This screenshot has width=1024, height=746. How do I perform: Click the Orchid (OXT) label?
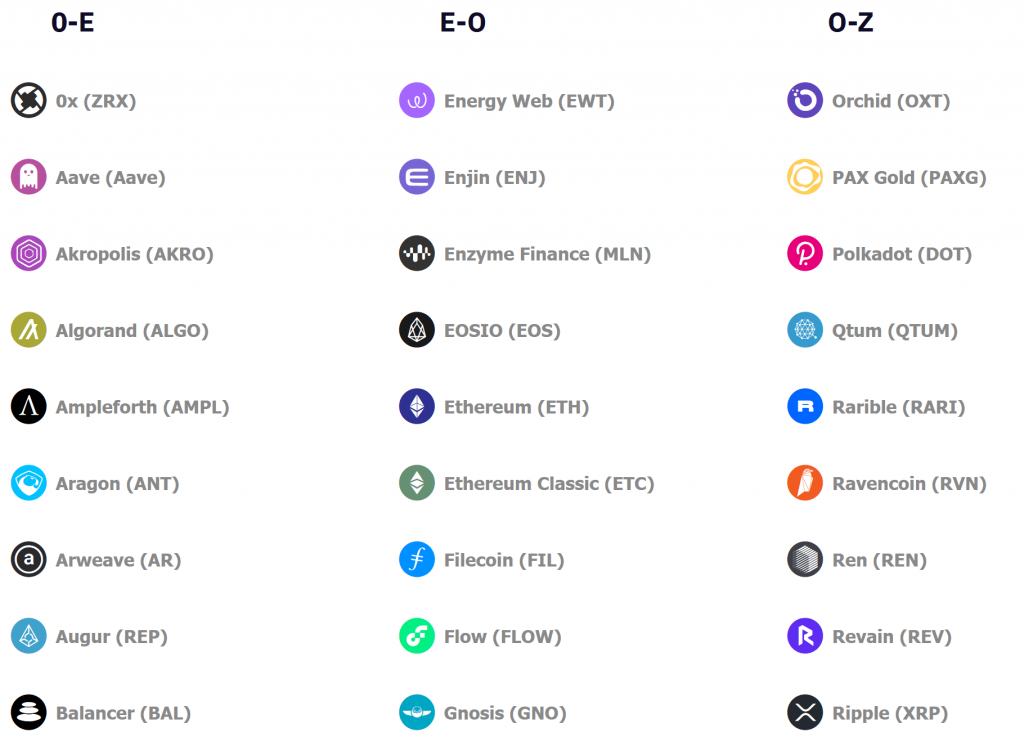[891, 101]
